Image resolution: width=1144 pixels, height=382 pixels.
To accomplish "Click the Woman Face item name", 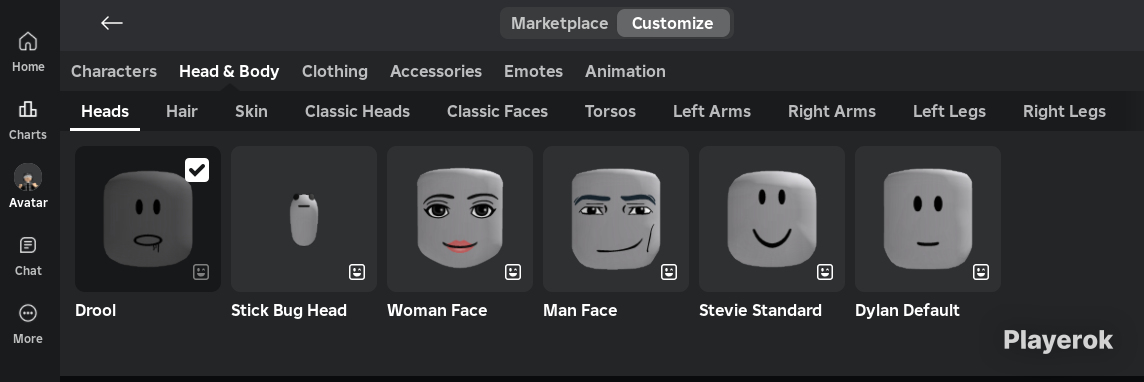I will [x=437, y=311].
